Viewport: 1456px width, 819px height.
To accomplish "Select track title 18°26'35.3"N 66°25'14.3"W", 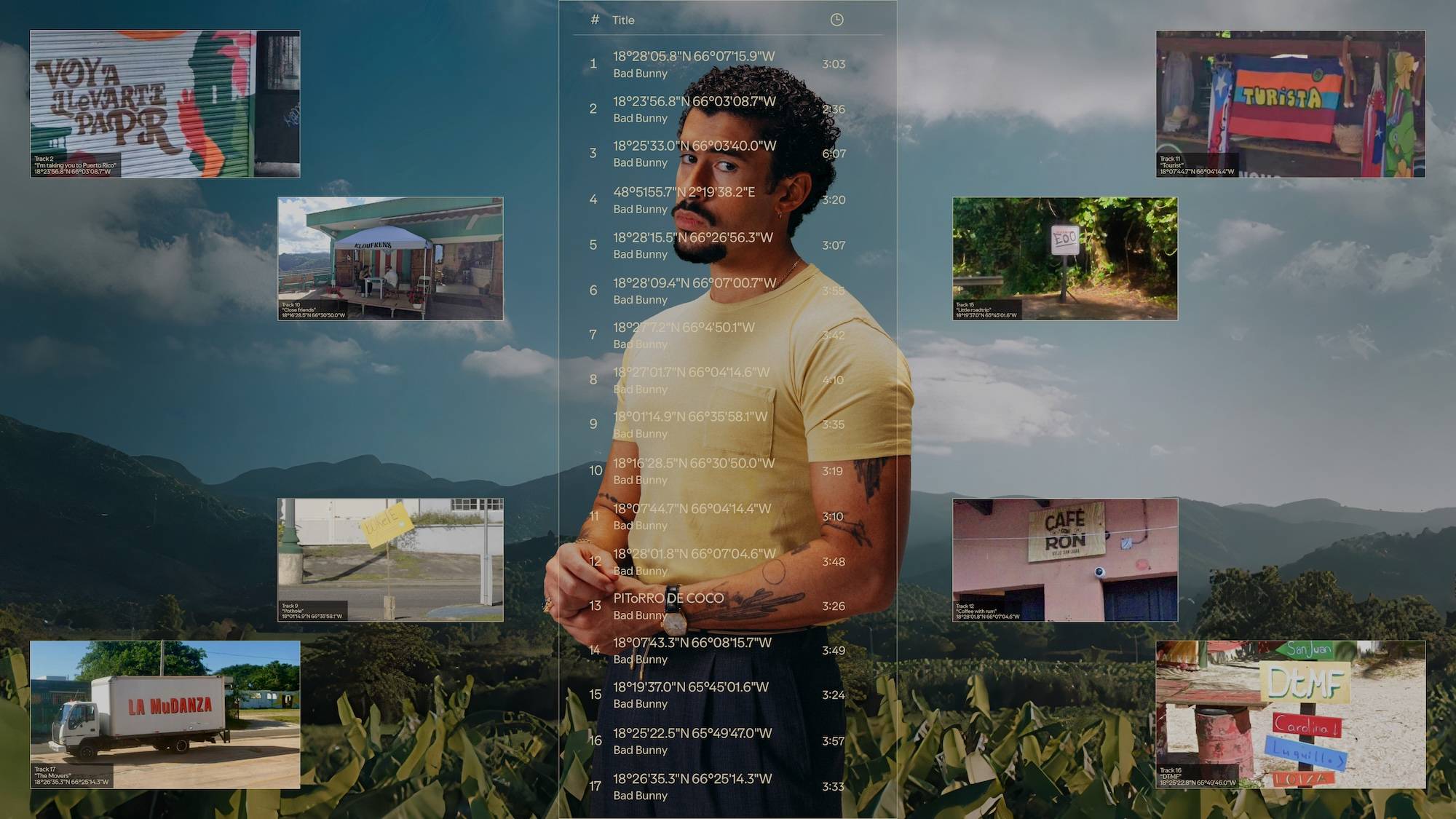I will (x=692, y=779).
